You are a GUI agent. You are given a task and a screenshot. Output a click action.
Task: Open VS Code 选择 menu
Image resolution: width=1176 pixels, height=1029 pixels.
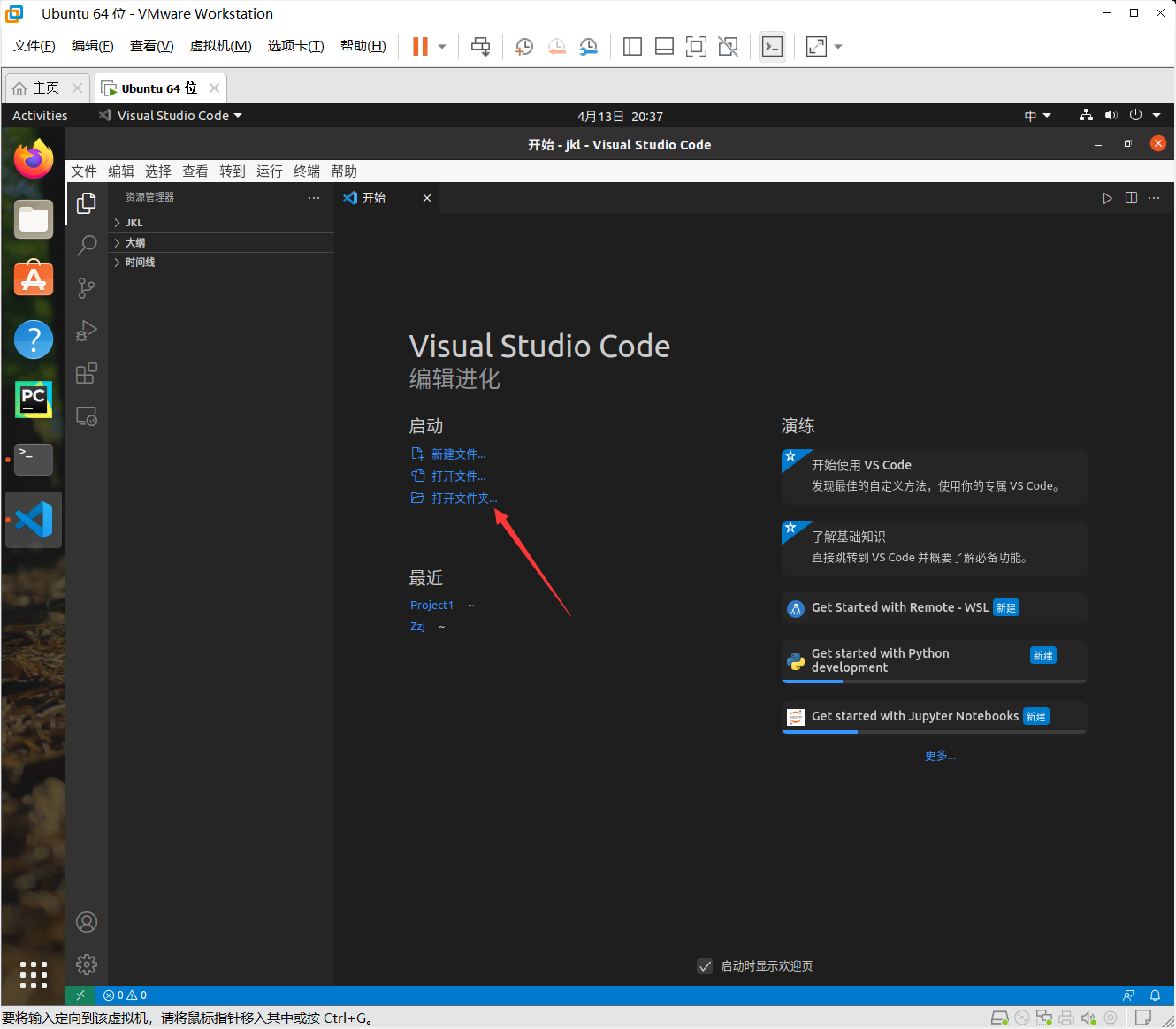click(x=158, y=171)
